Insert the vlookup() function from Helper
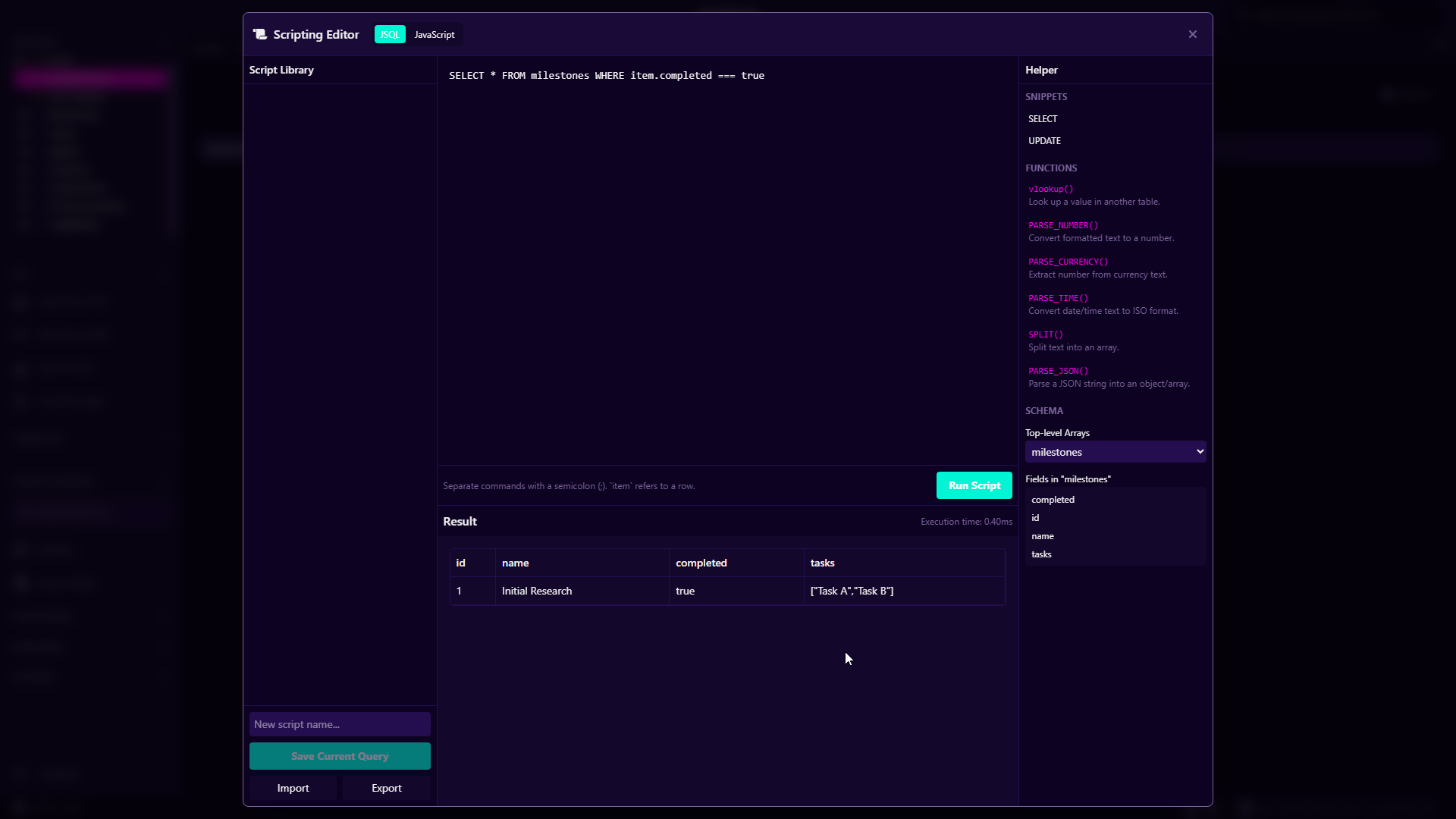Viewport: 1456px width, 819px height. coord(1050,189)
